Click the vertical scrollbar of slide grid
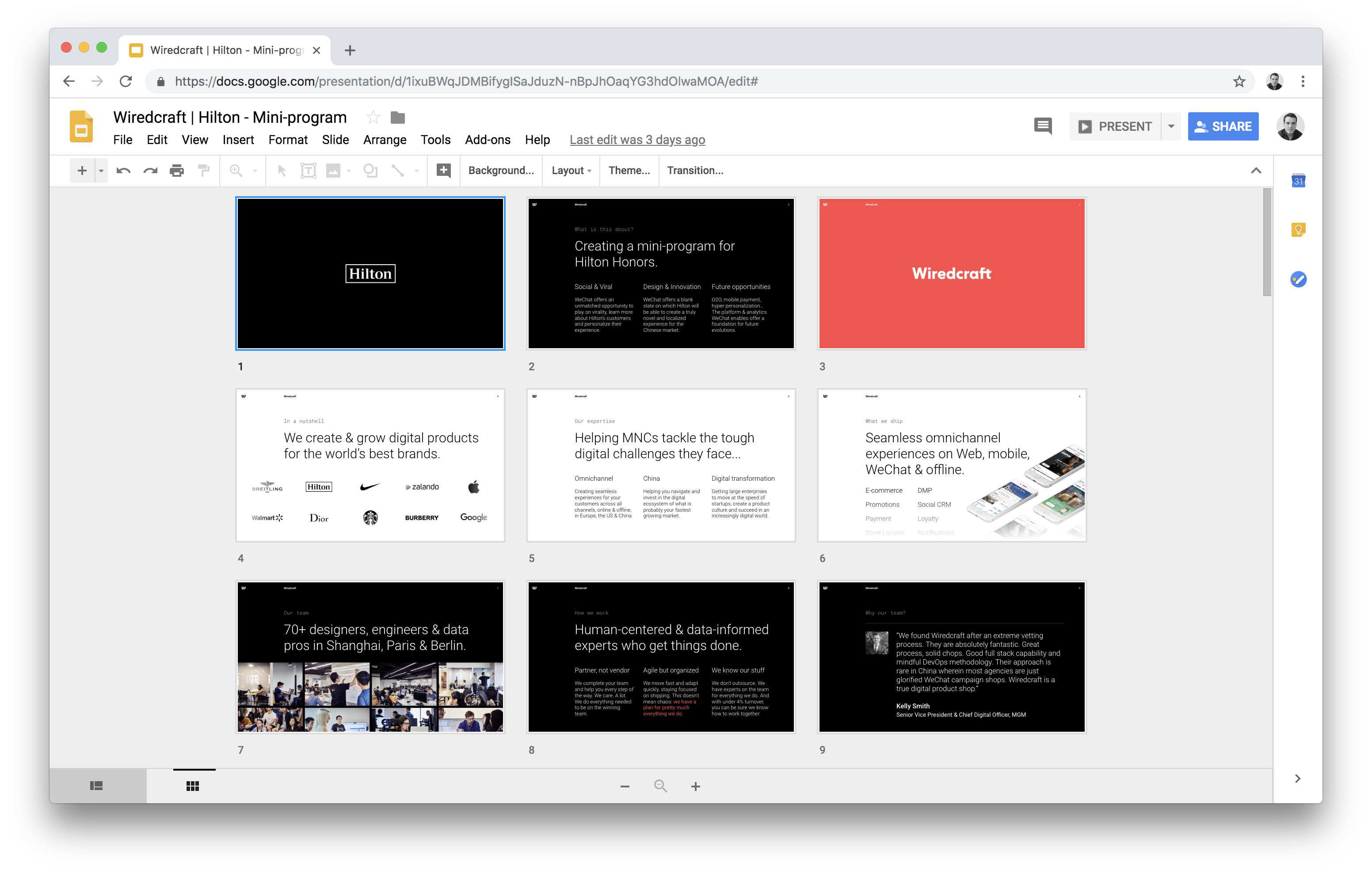 click(x=1267, y=242)
